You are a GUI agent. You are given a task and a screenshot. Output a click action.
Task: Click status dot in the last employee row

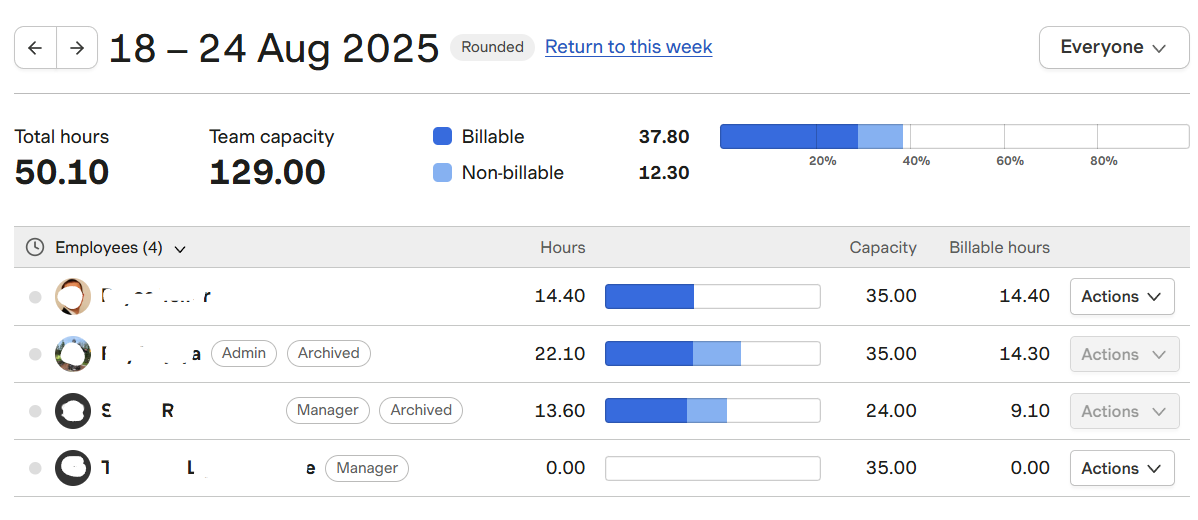click(35, 468)
